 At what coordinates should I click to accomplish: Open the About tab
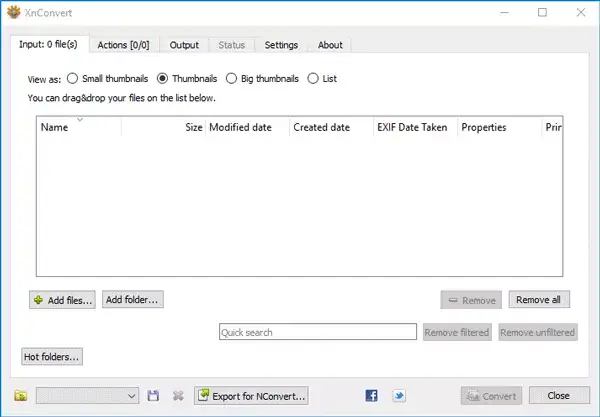[330, 45]
